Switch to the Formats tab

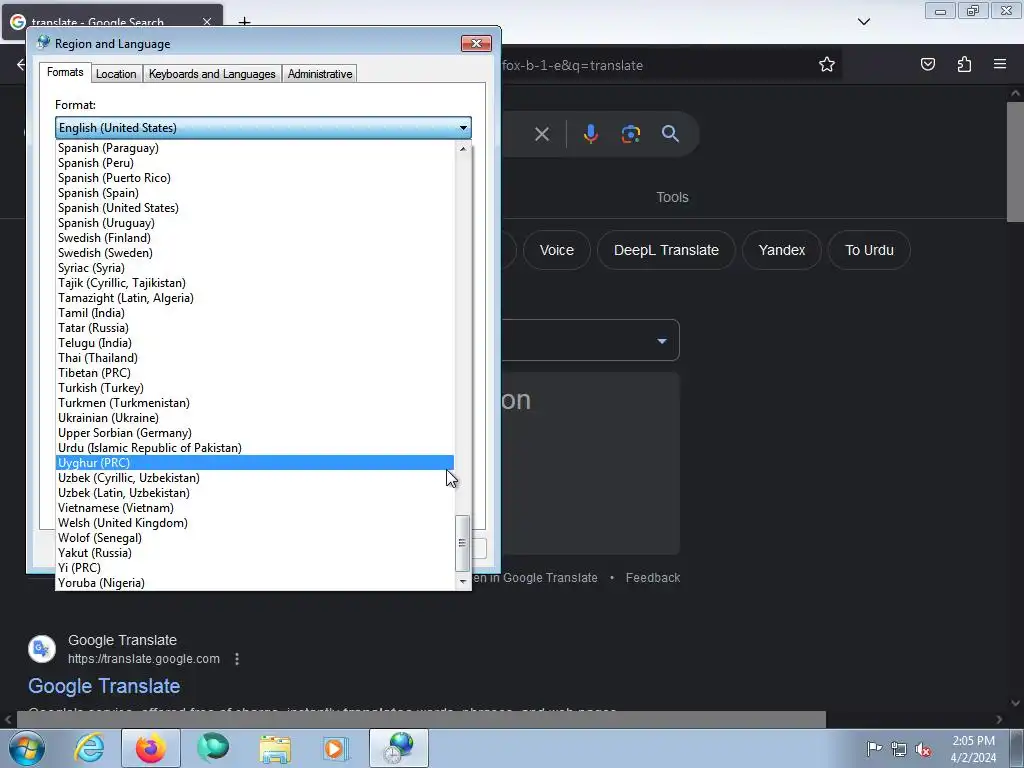pos(65,72)
